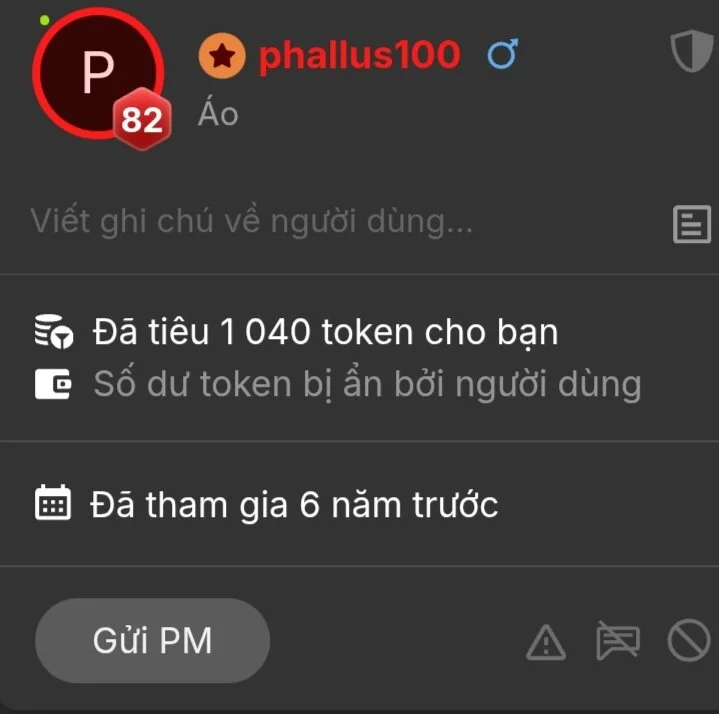The height and width of the screenshot is (714, 719).
Task: Click the calendar join date icon
Action: 53,502
